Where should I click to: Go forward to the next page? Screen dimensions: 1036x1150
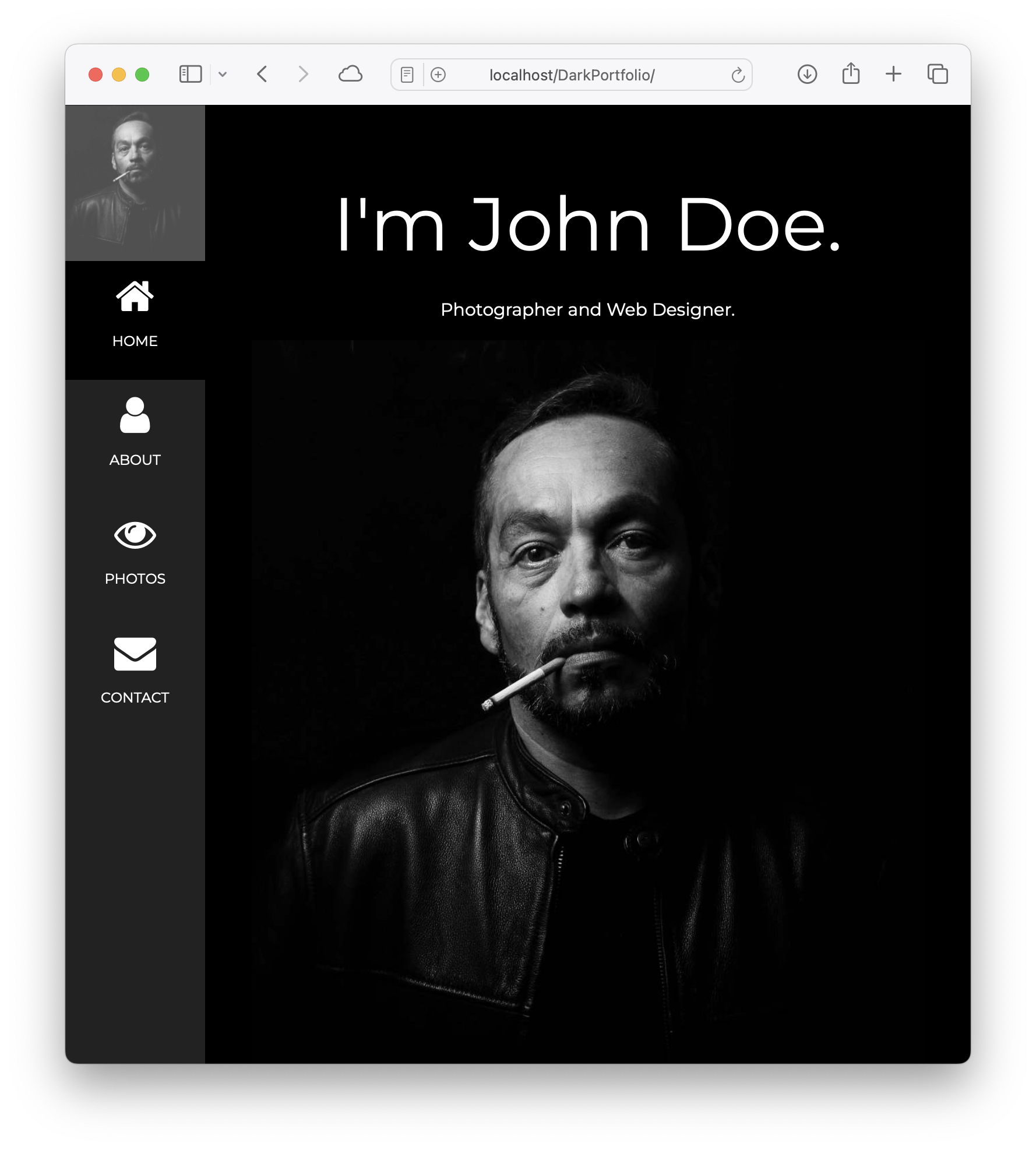303,74
